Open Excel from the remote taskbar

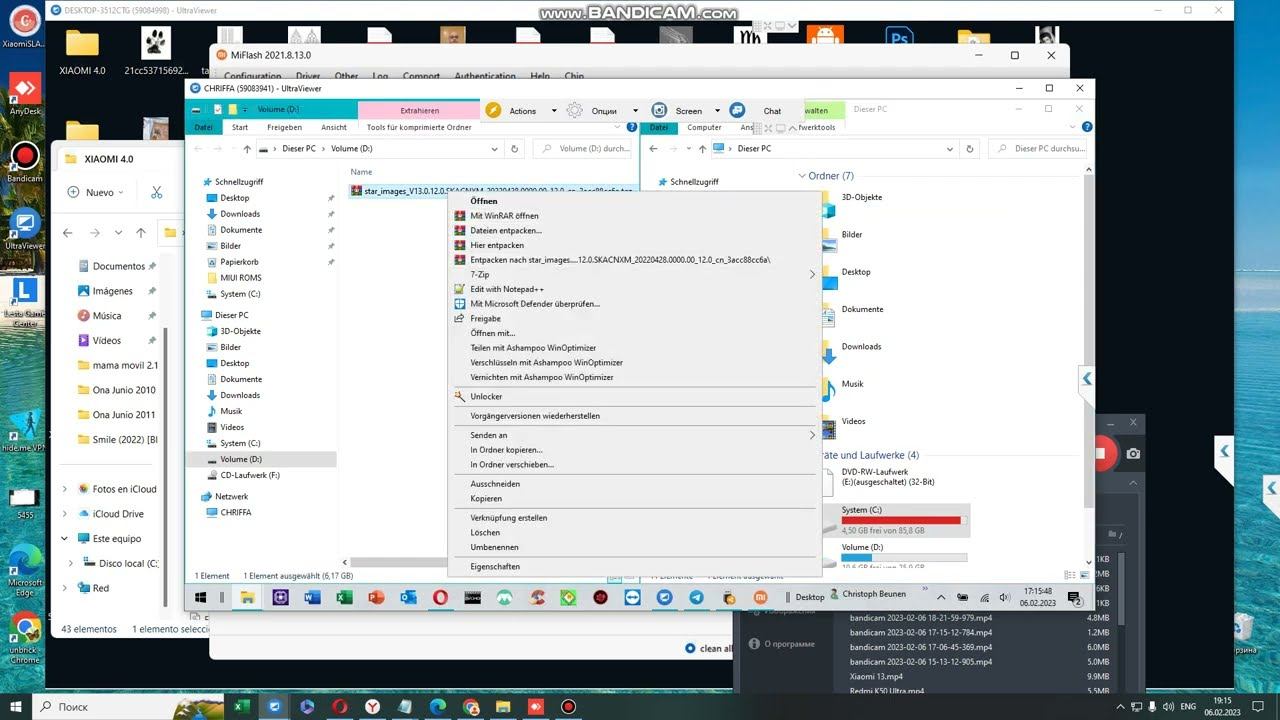[x=344, y=597]
